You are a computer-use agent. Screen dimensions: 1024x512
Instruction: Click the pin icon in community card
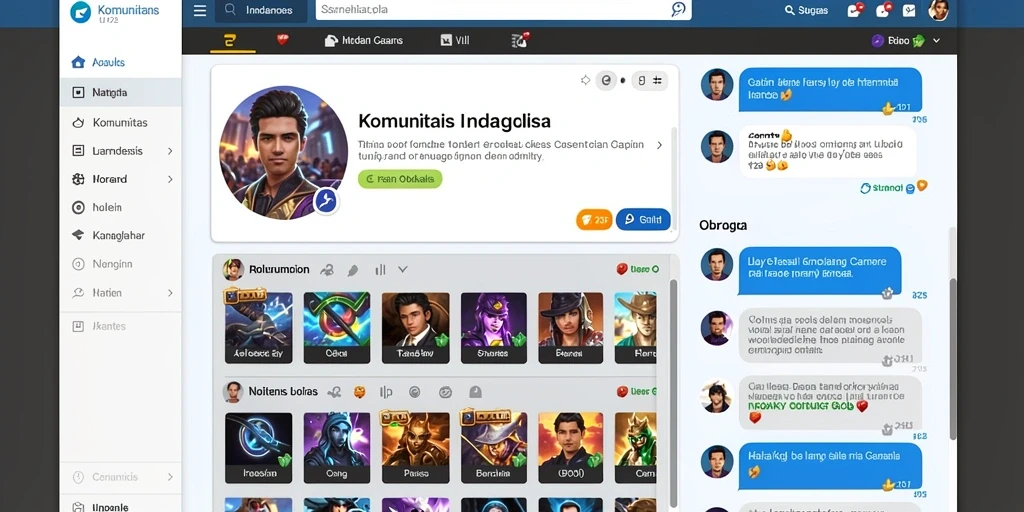585,80
